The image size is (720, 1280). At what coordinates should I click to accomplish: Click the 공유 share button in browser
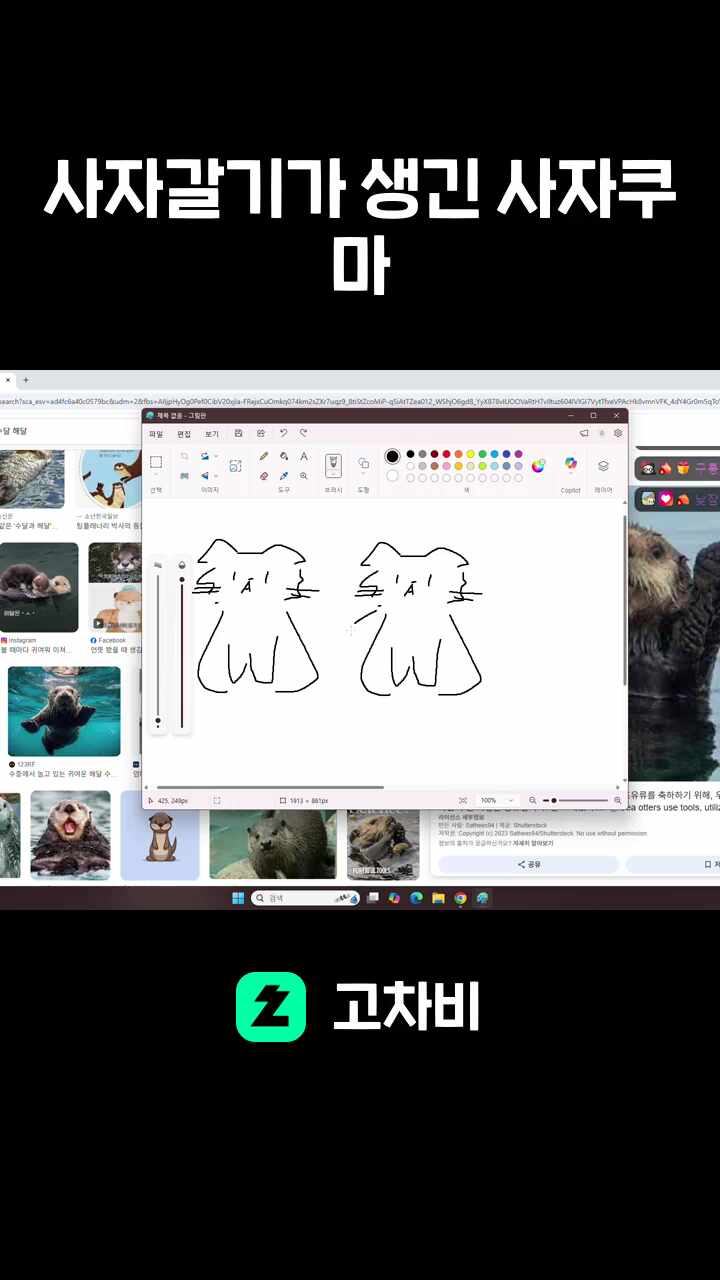(529, 864)
